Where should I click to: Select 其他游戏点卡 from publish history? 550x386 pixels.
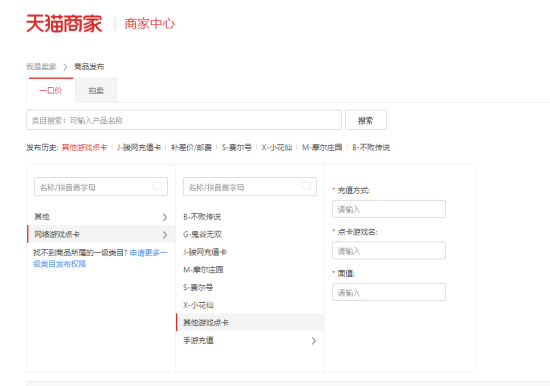point(84,147)
